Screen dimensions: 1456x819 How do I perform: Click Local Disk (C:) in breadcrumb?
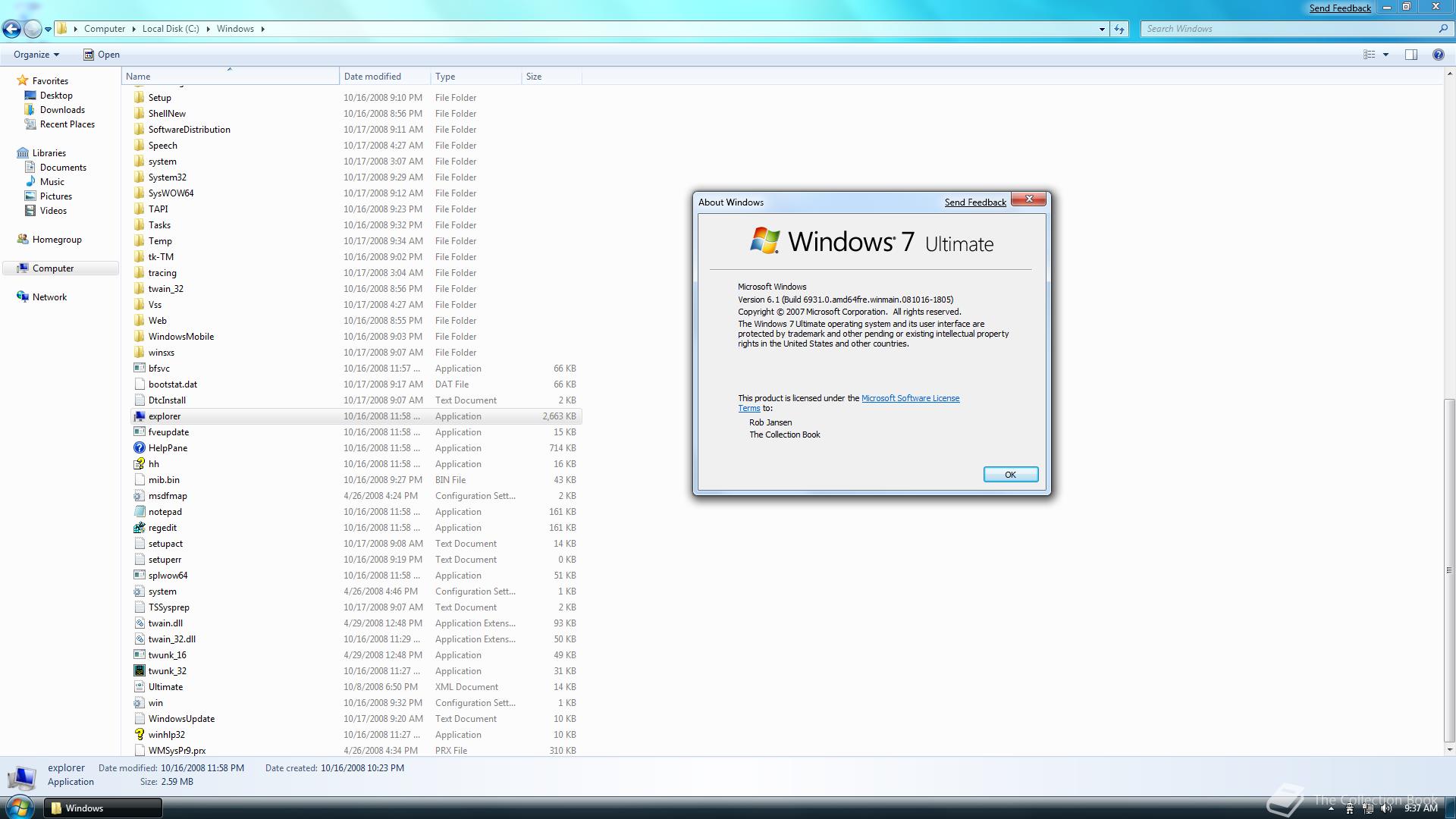click(171, 29)
